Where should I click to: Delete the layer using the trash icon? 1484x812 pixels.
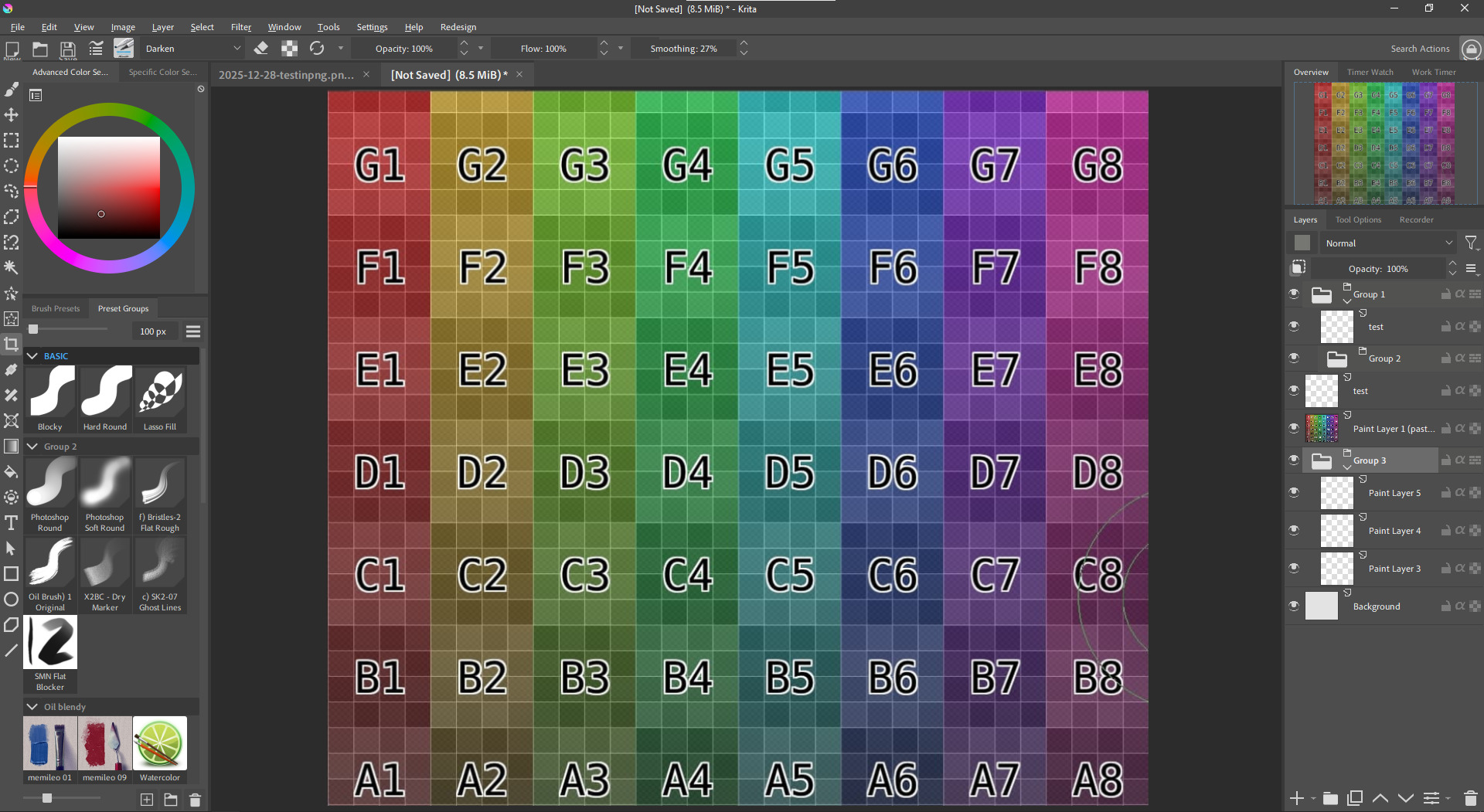(1470, 798)
